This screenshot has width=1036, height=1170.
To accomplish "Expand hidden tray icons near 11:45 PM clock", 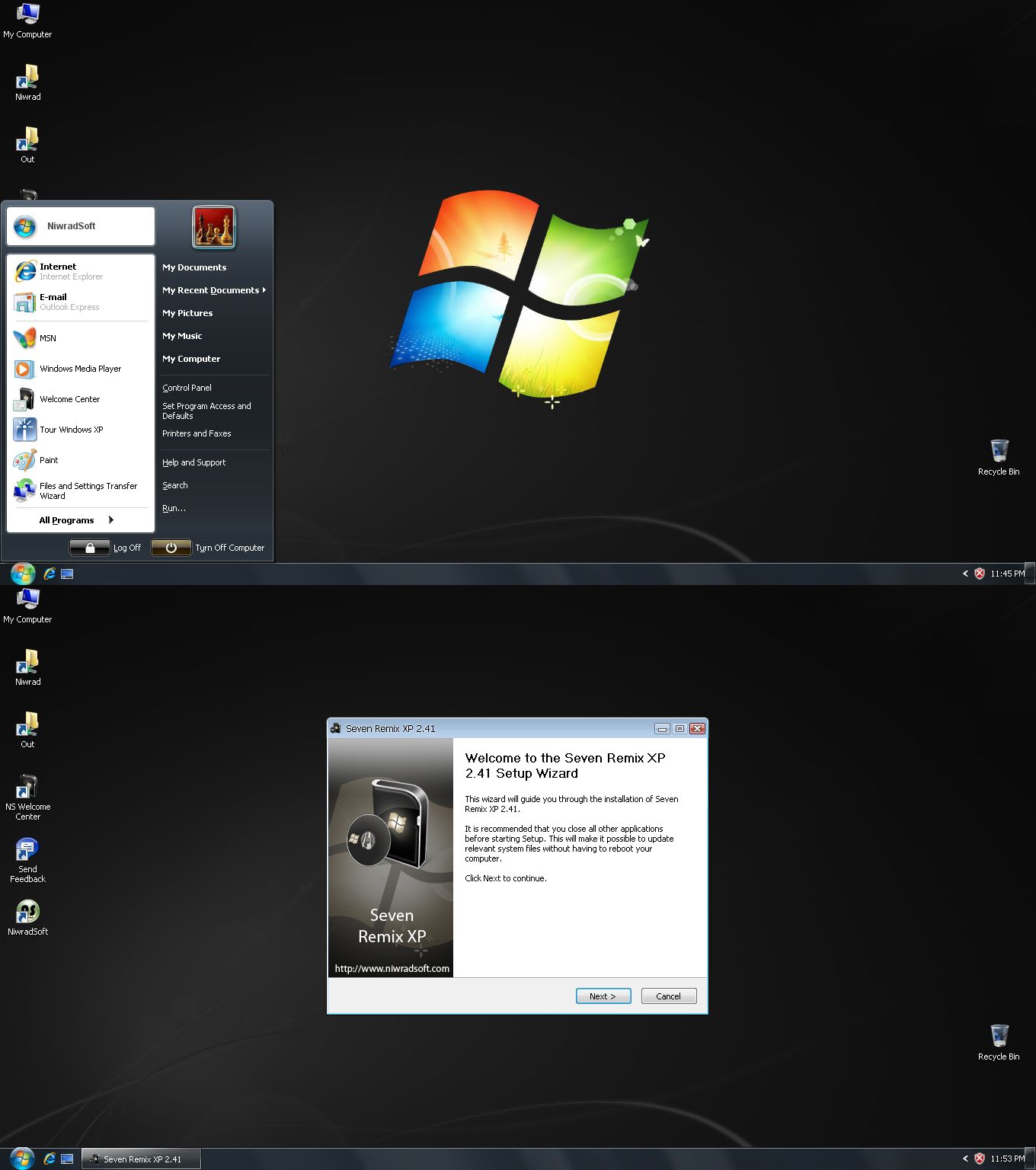I will (x=965, y=574).
